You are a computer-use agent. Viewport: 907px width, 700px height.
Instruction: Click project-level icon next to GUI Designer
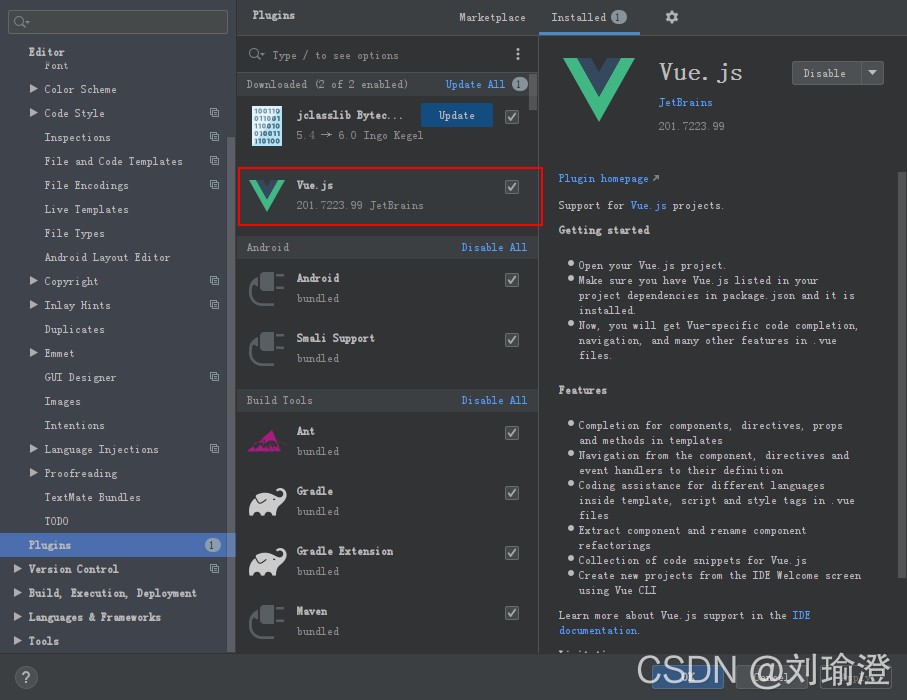pos(215,377)
